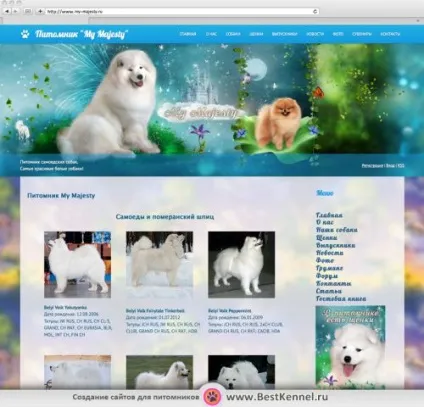
Task: Open the Belyi Volk Peppermint dog photo
Action: [241, 265]
